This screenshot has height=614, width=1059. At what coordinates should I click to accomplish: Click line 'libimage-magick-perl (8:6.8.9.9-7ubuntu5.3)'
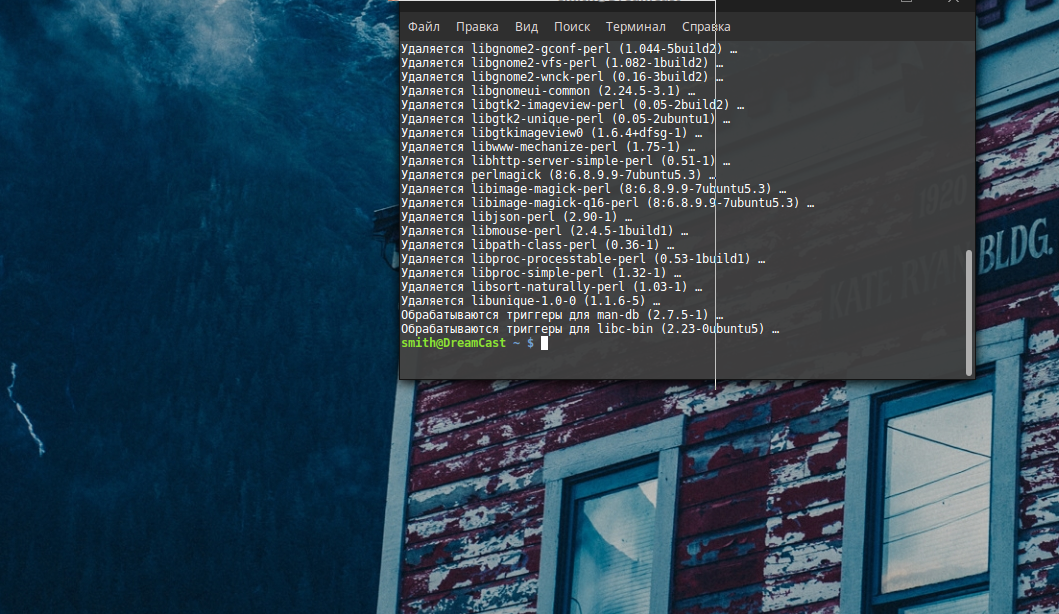pos(593,189)
